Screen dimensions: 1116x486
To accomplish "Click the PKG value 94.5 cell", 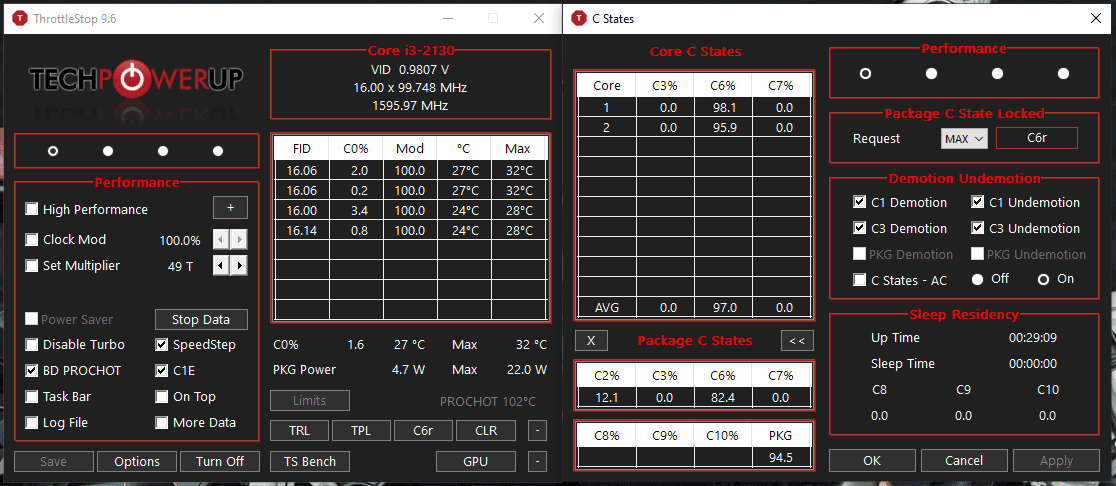I will 781,457.
